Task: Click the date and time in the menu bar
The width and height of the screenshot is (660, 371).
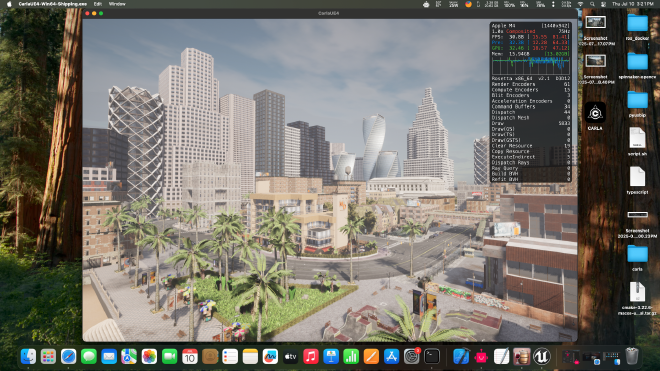Action: point(633,4)
